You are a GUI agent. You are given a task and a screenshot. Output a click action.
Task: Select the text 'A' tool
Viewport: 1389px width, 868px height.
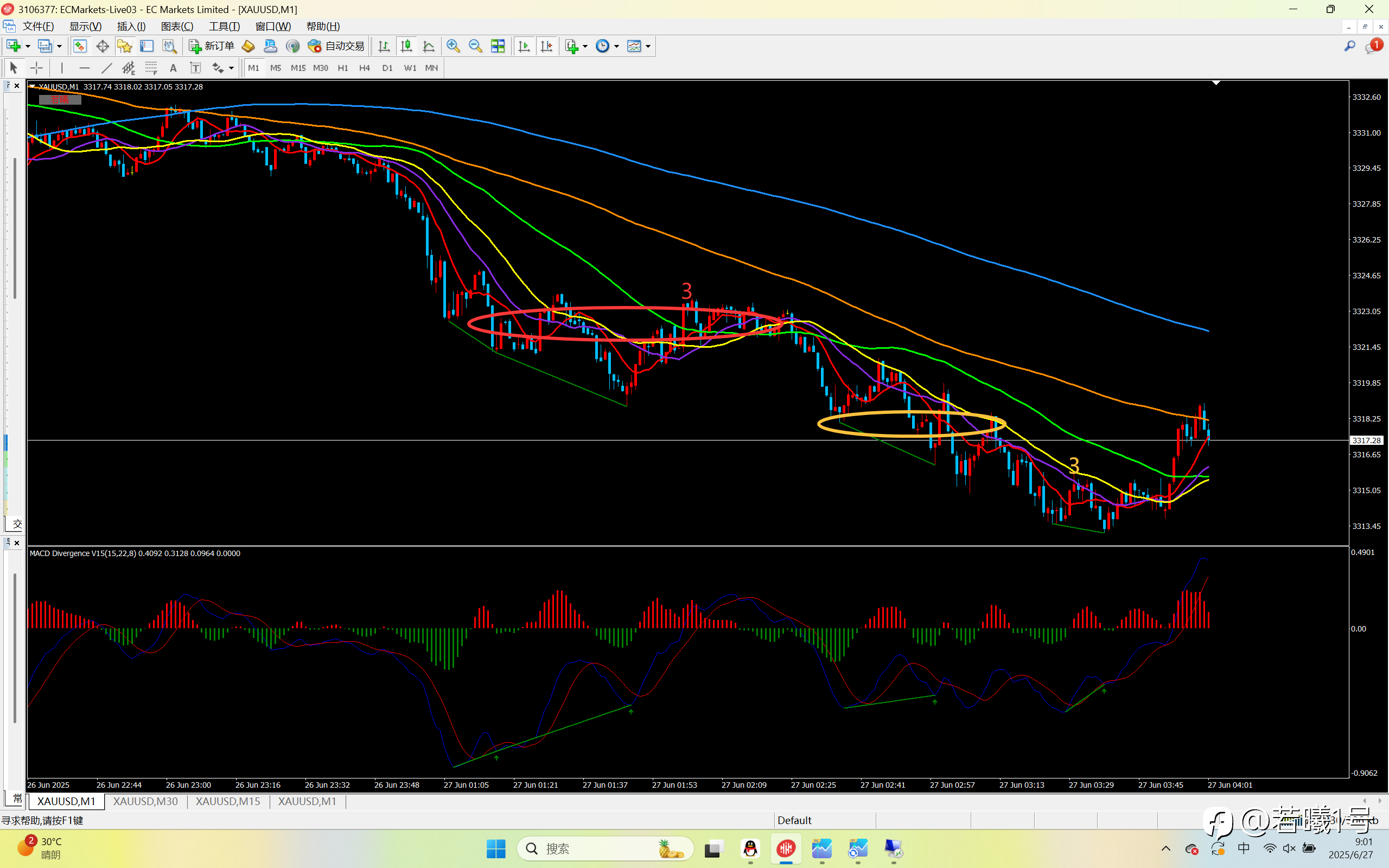173,68
